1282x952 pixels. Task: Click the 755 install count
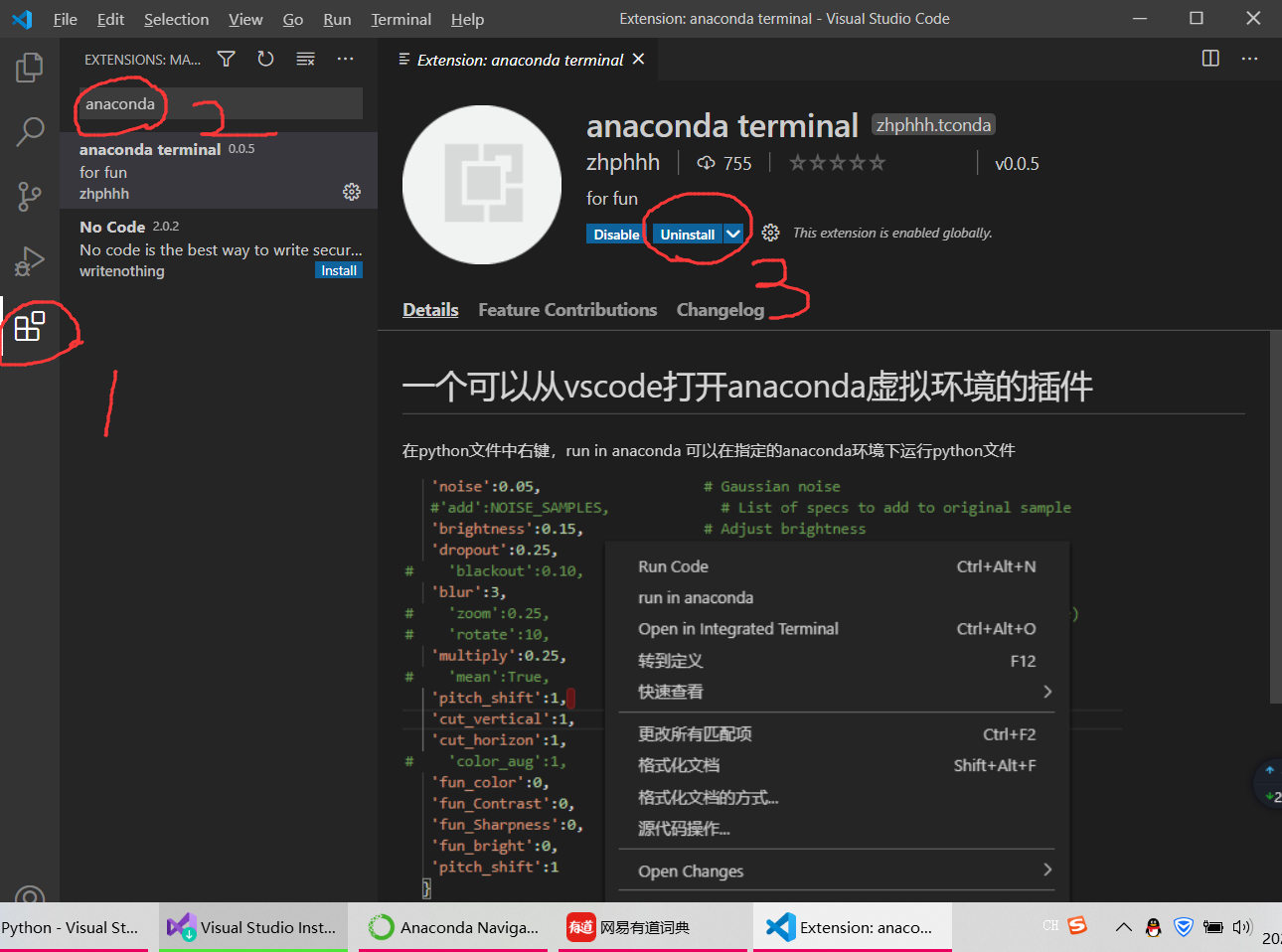(724, 163)
